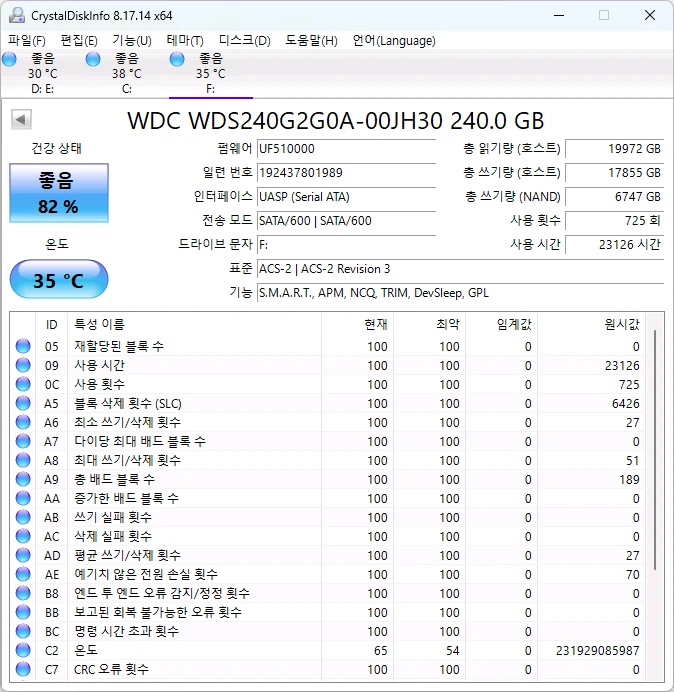Click the status circle for D: E: disk
The width and height of the screenshot is (674, 692).
click(9, 59)
